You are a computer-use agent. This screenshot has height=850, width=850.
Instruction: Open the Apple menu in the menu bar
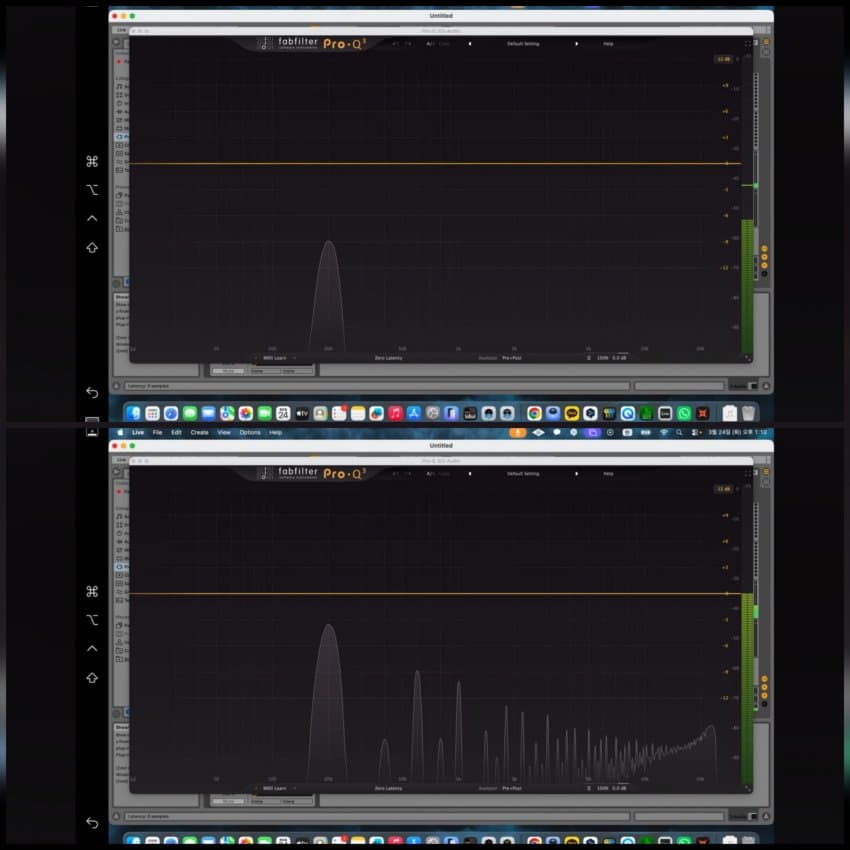120,432
